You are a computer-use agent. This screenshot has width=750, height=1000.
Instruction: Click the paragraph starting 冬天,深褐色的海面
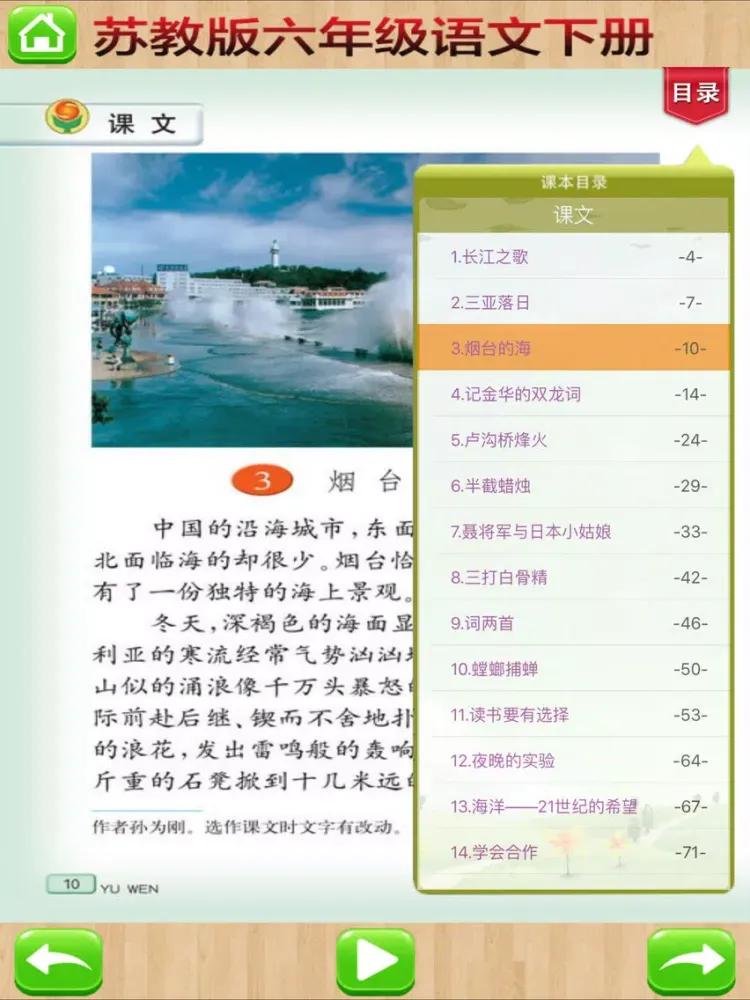254,702
